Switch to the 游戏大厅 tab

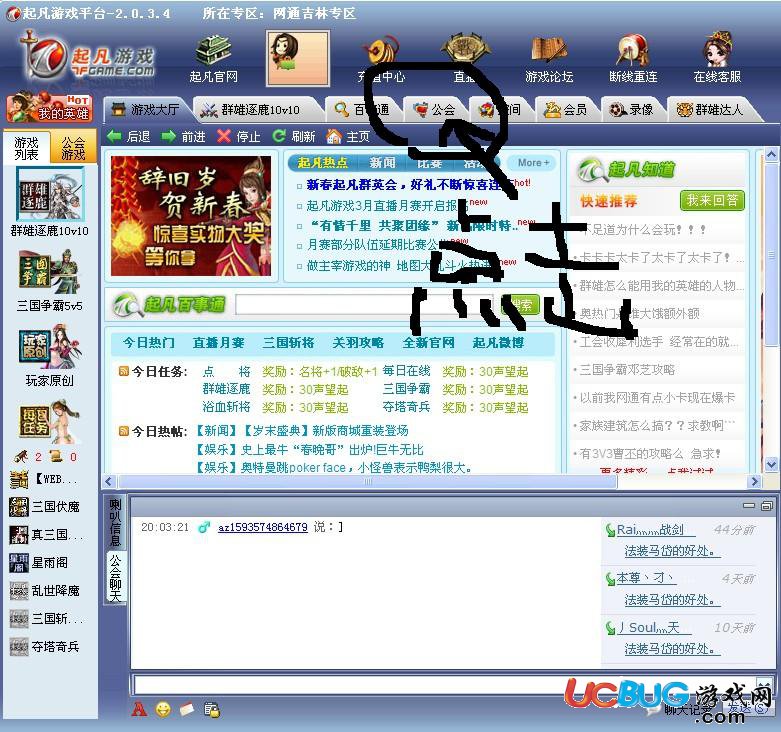point(145,109)
